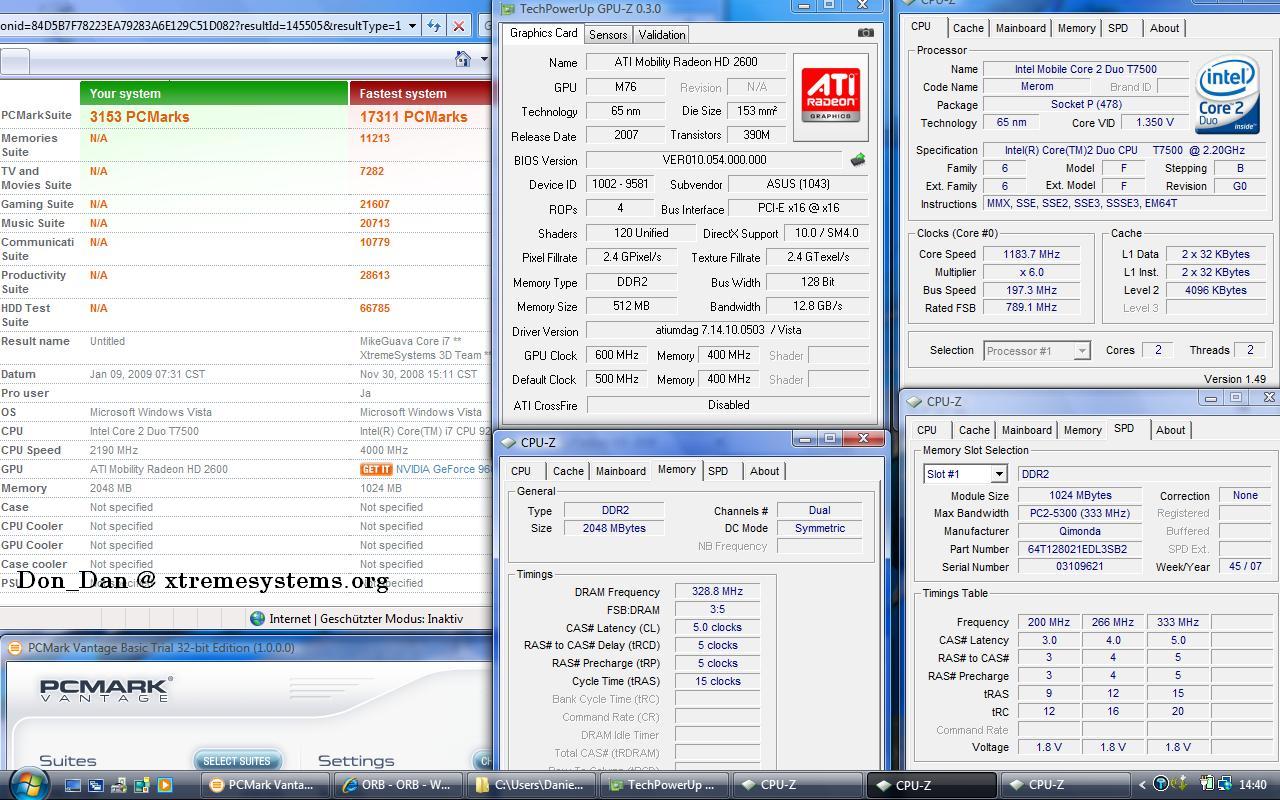Click the SELECT SUITES button in PCMark Vantage
This screenshot has height=800, width=1280.
pos(237,761)
